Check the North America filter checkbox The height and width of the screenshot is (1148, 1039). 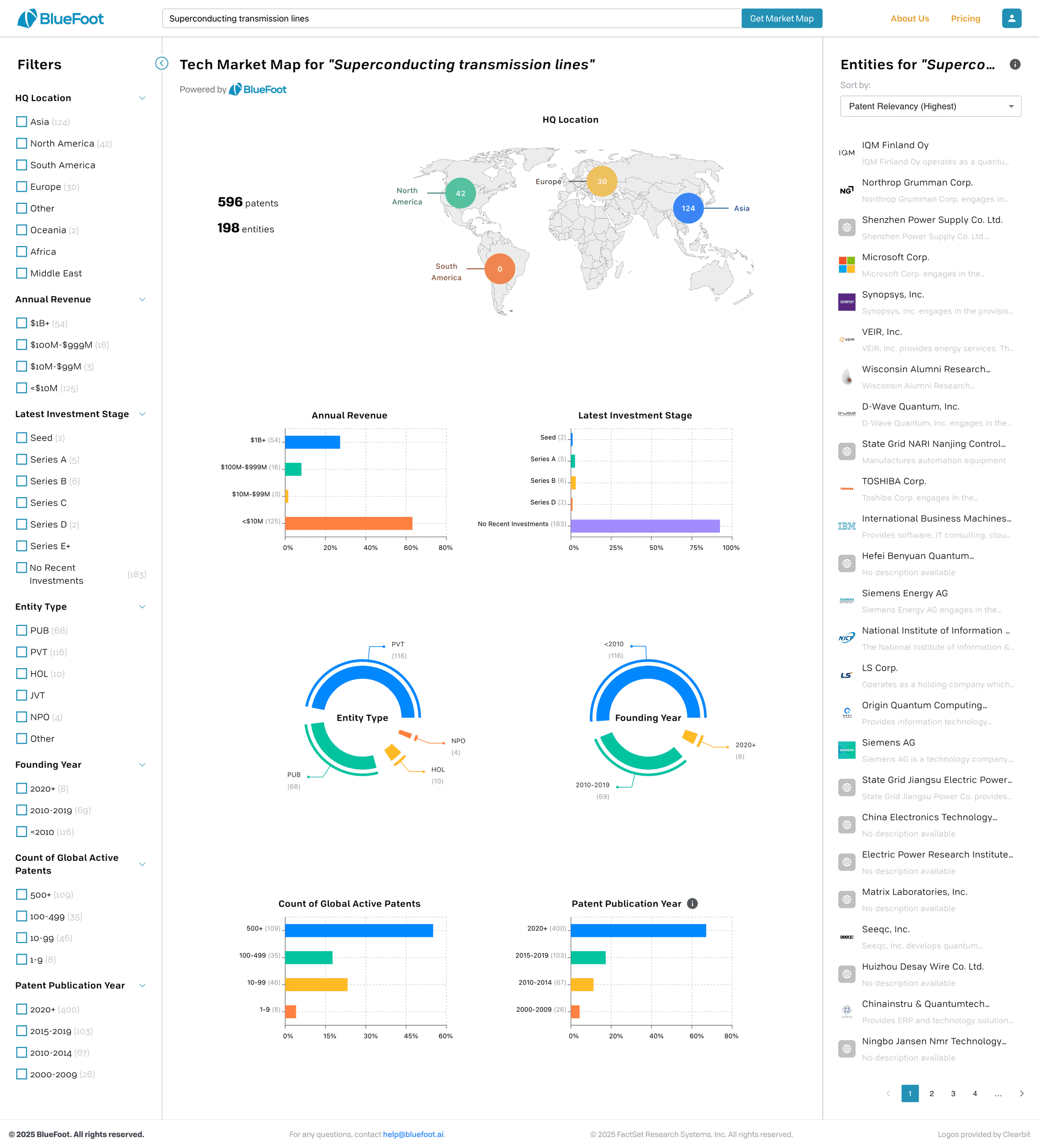click(22, 144)
